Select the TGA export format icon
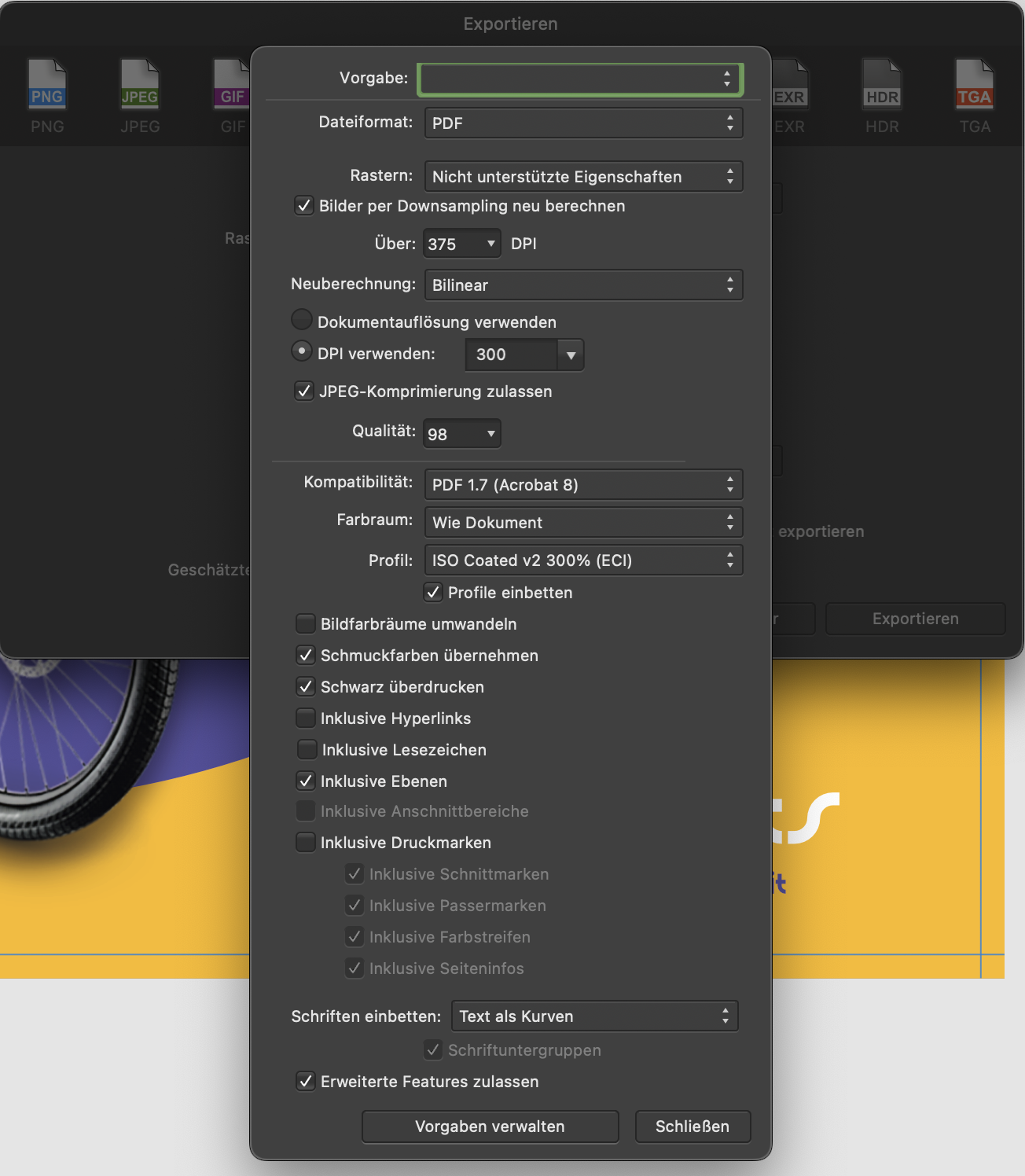The image size is (1025, 1176). tap(975, 85)
